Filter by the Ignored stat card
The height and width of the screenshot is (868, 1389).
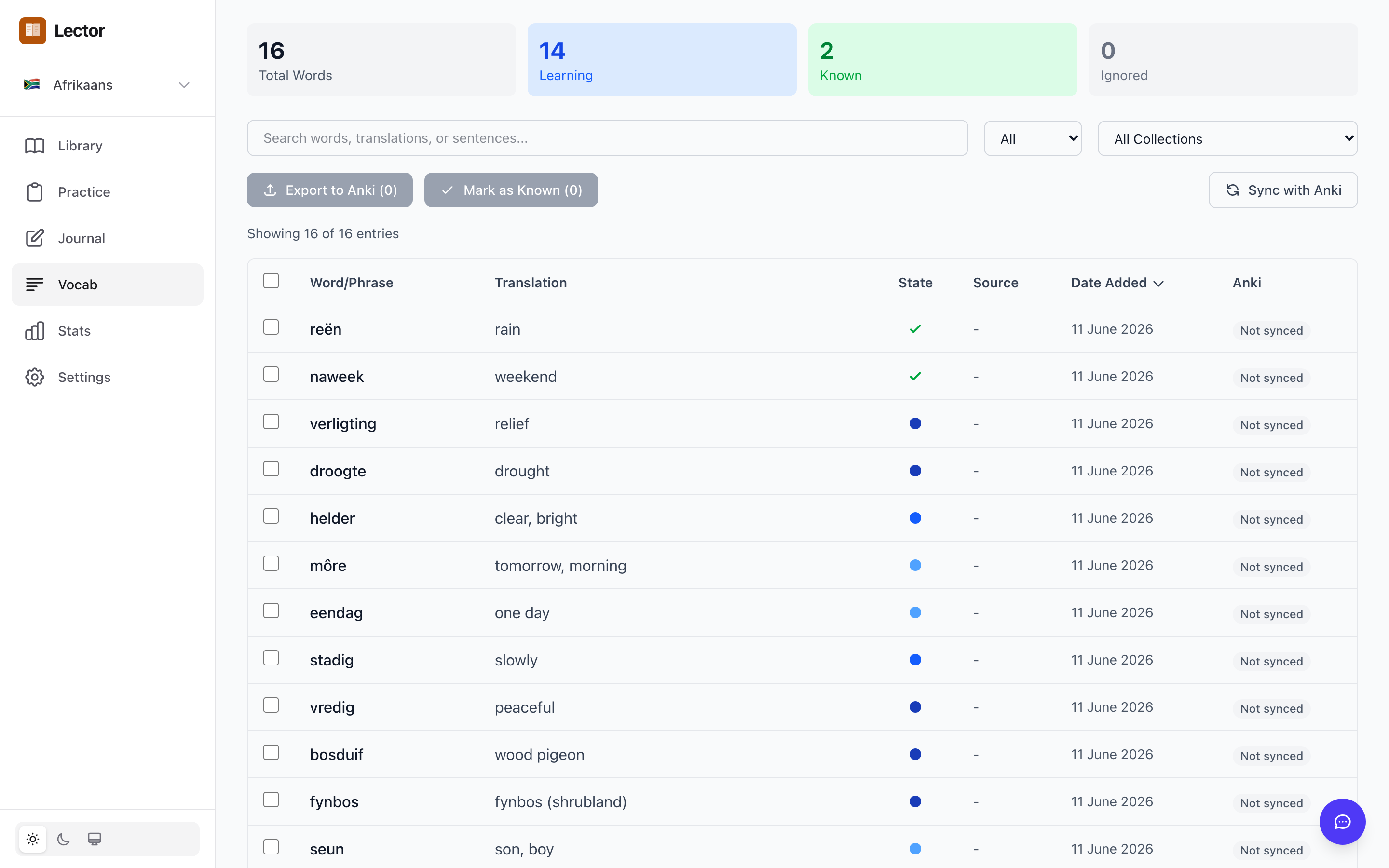click(1223, 60)
